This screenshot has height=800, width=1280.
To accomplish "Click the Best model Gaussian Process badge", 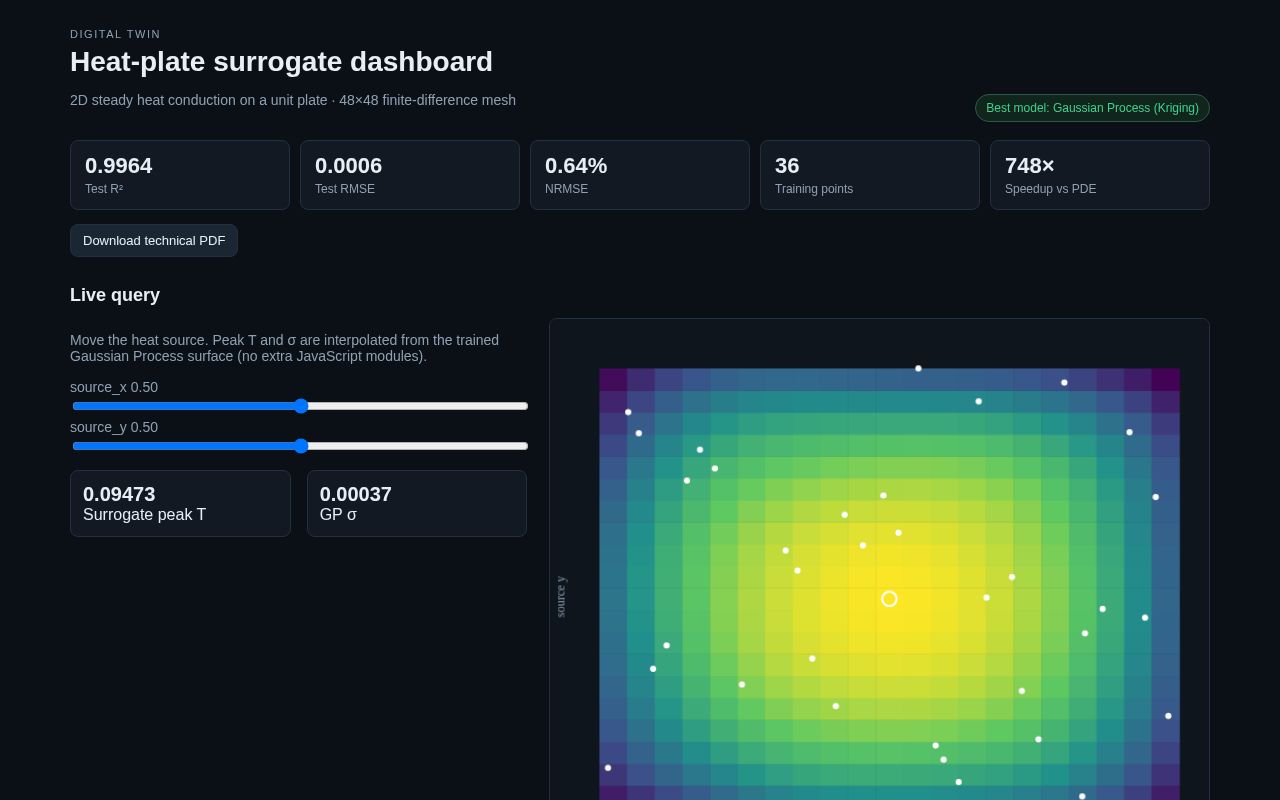I will (x=1092, y=108).
